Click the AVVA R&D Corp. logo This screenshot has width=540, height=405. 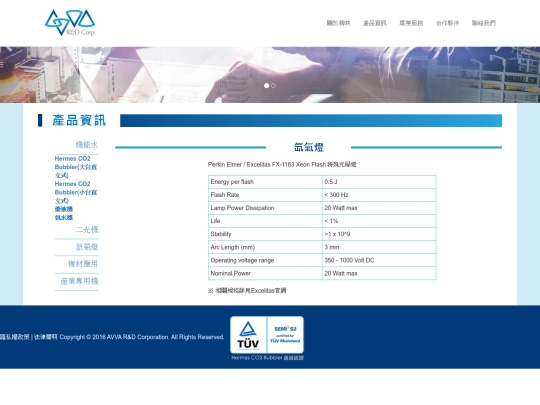tap(70, 22)
